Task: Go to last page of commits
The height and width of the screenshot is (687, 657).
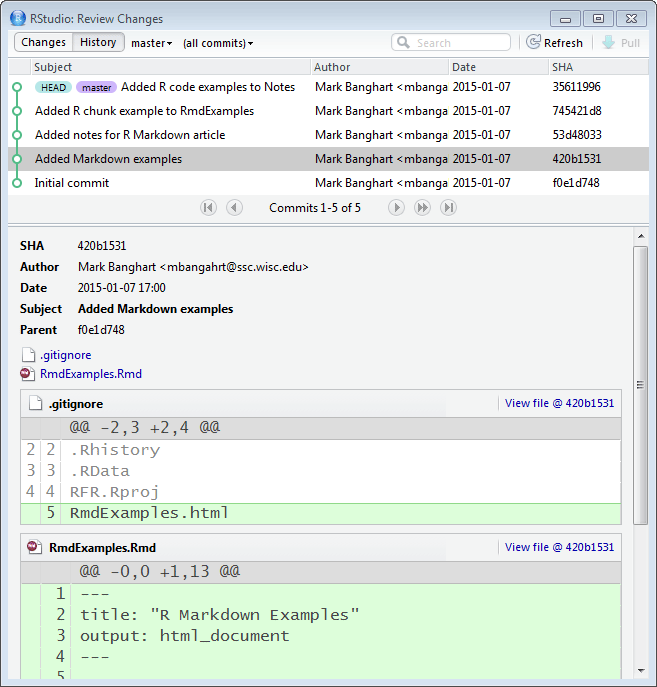Action: pos(448,207)
